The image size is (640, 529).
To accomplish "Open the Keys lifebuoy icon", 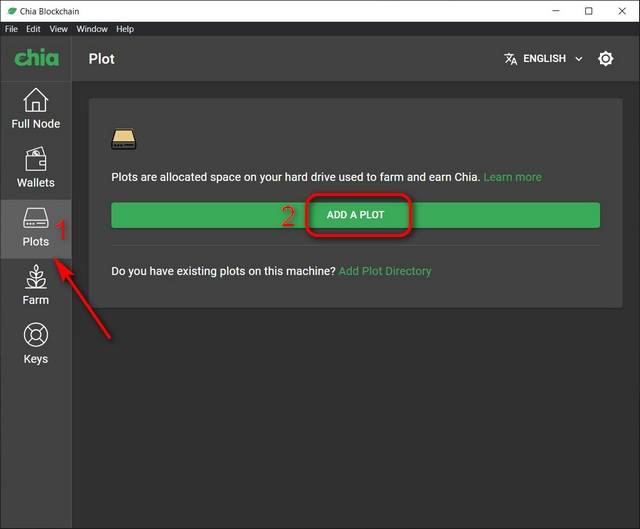I will pyautogui.click(x=36, y=335).
